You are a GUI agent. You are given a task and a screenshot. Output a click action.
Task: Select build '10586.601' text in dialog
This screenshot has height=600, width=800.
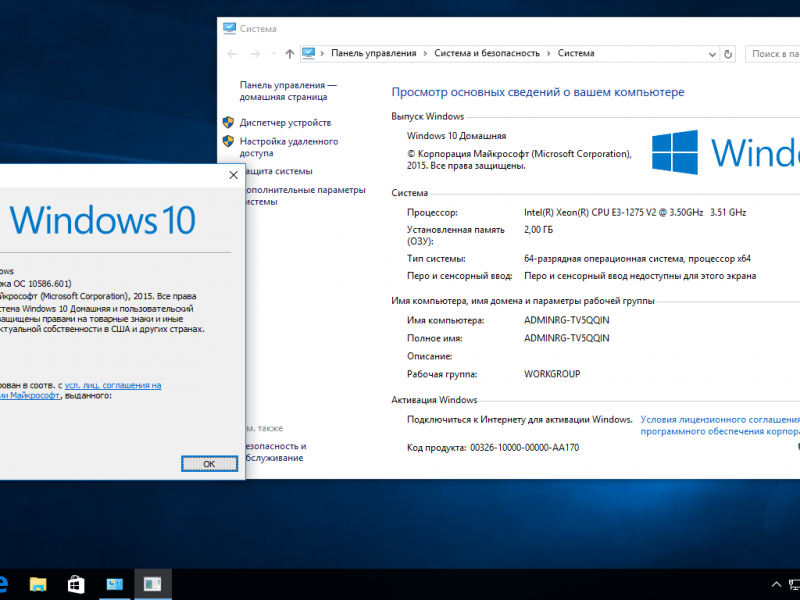click(48, 284)
